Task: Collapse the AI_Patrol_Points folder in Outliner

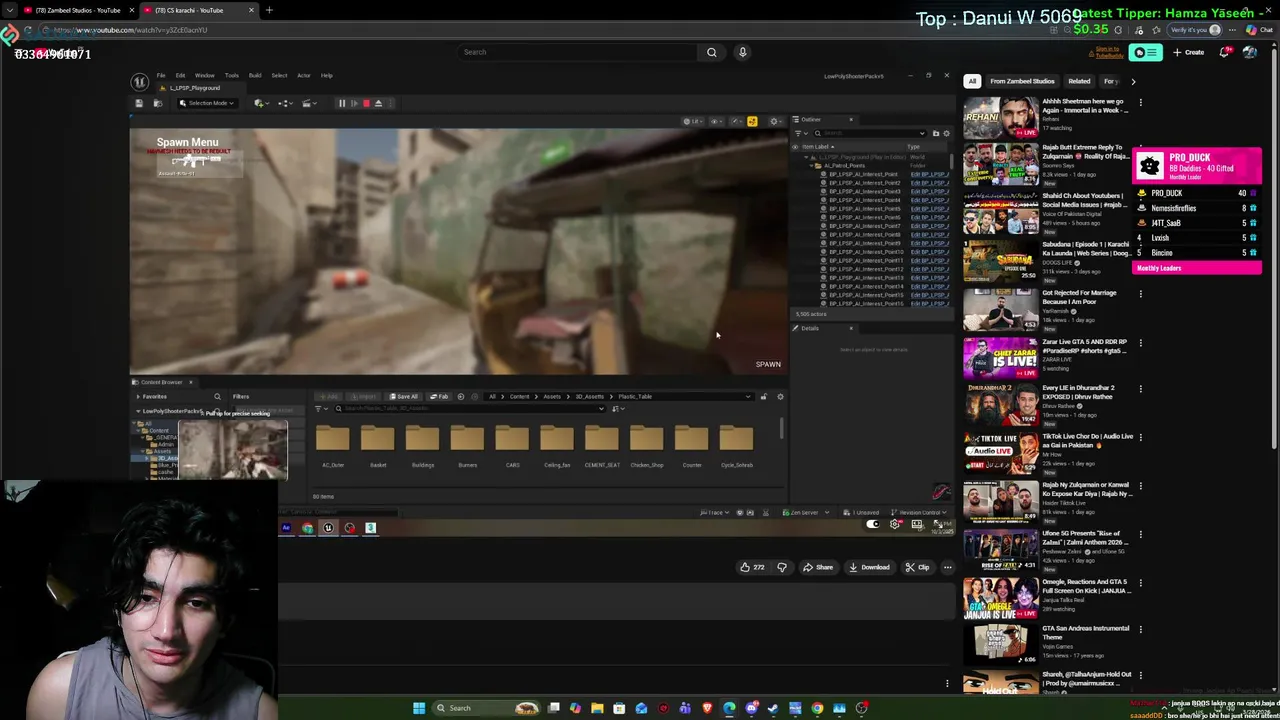Action: pyautogui.click(x=809, y=166)
